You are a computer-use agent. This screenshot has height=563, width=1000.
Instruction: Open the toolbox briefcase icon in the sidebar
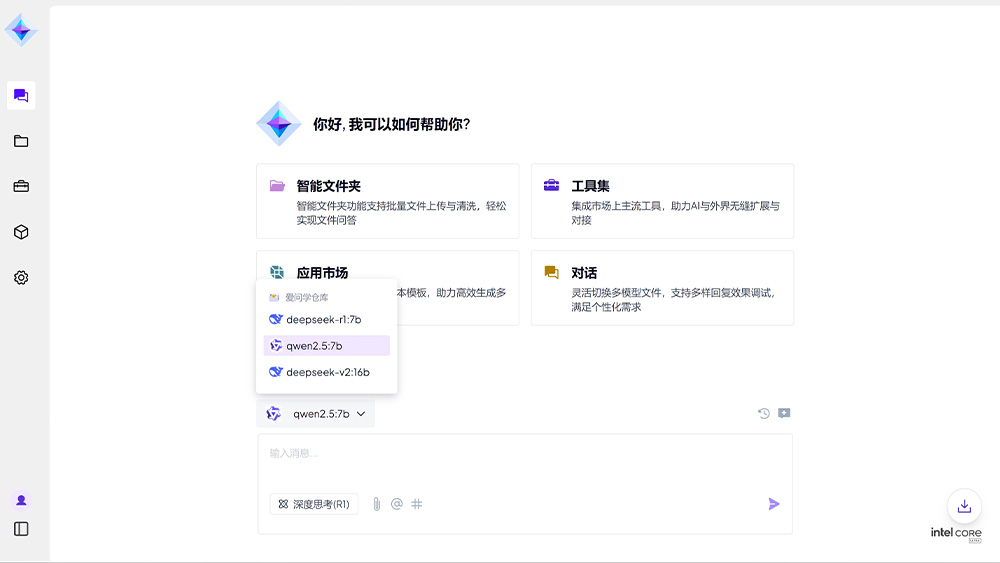[21, 186]
